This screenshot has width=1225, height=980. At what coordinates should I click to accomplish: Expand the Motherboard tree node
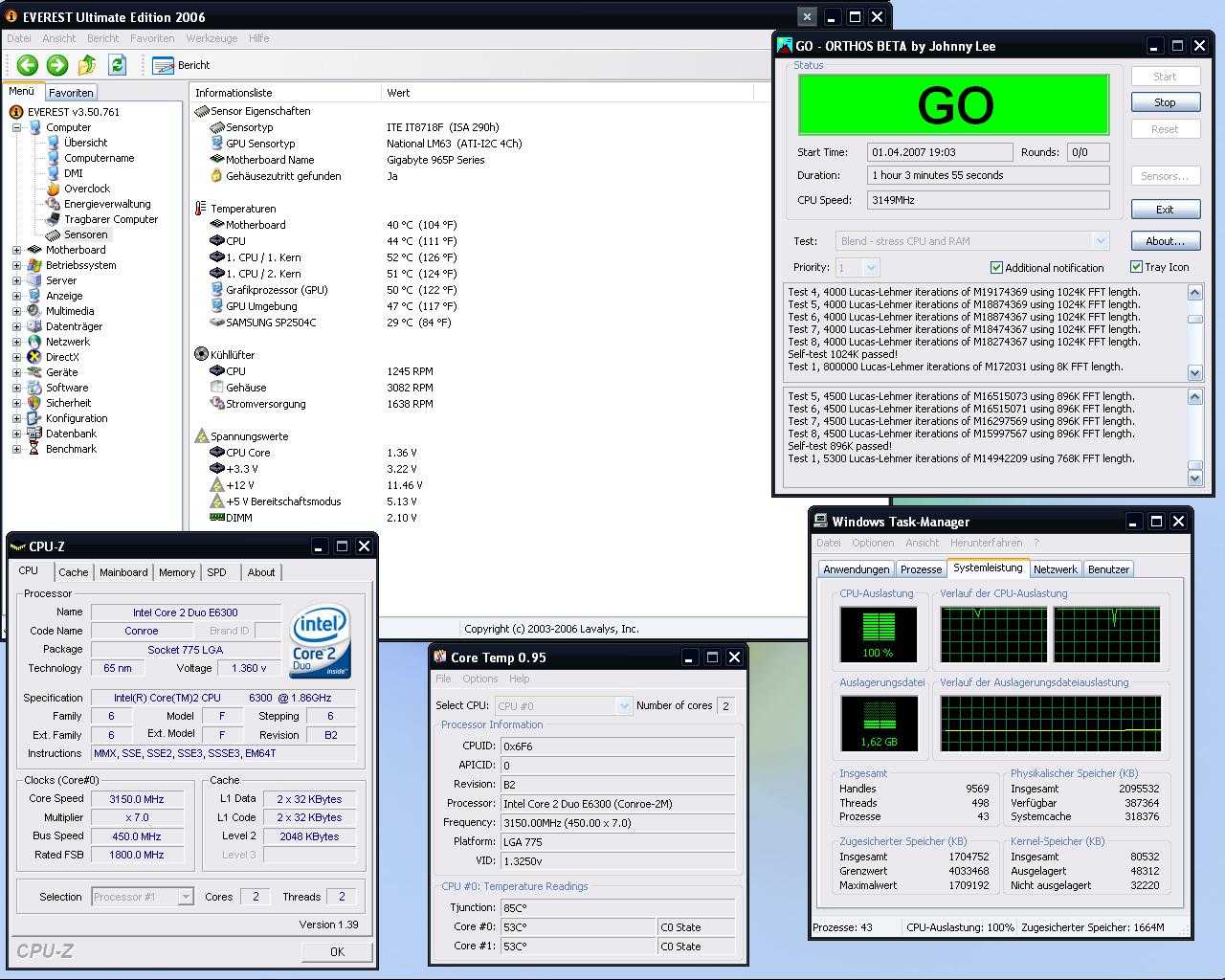(16, 250)
